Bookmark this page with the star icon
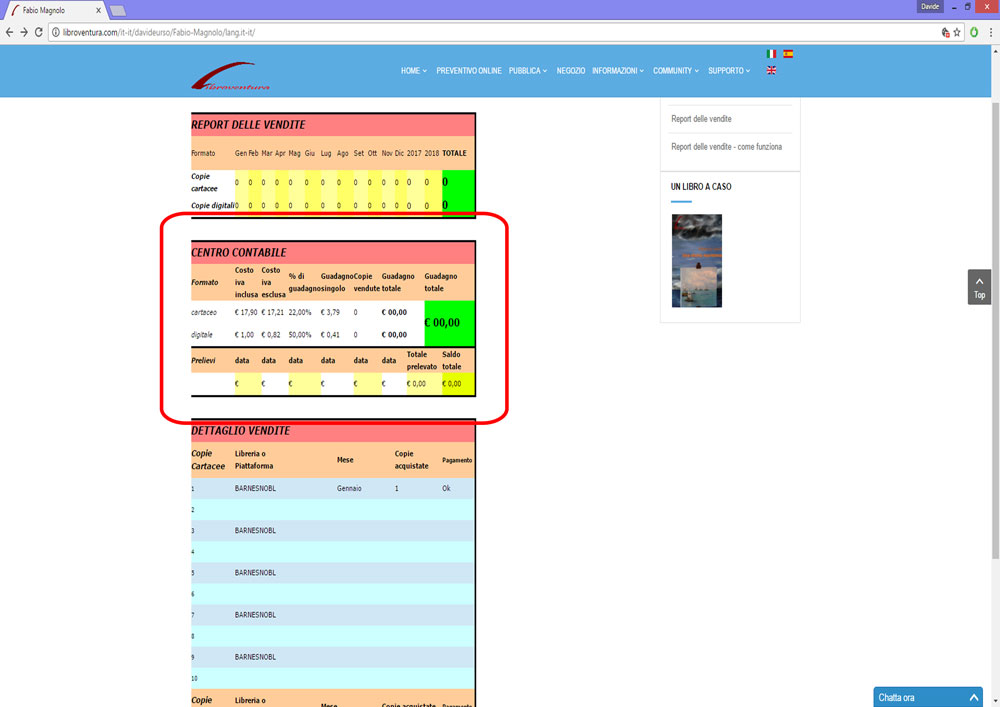The width and height of the screenshot is (1000, 707). pyautogui.click(x=957, y=32)
